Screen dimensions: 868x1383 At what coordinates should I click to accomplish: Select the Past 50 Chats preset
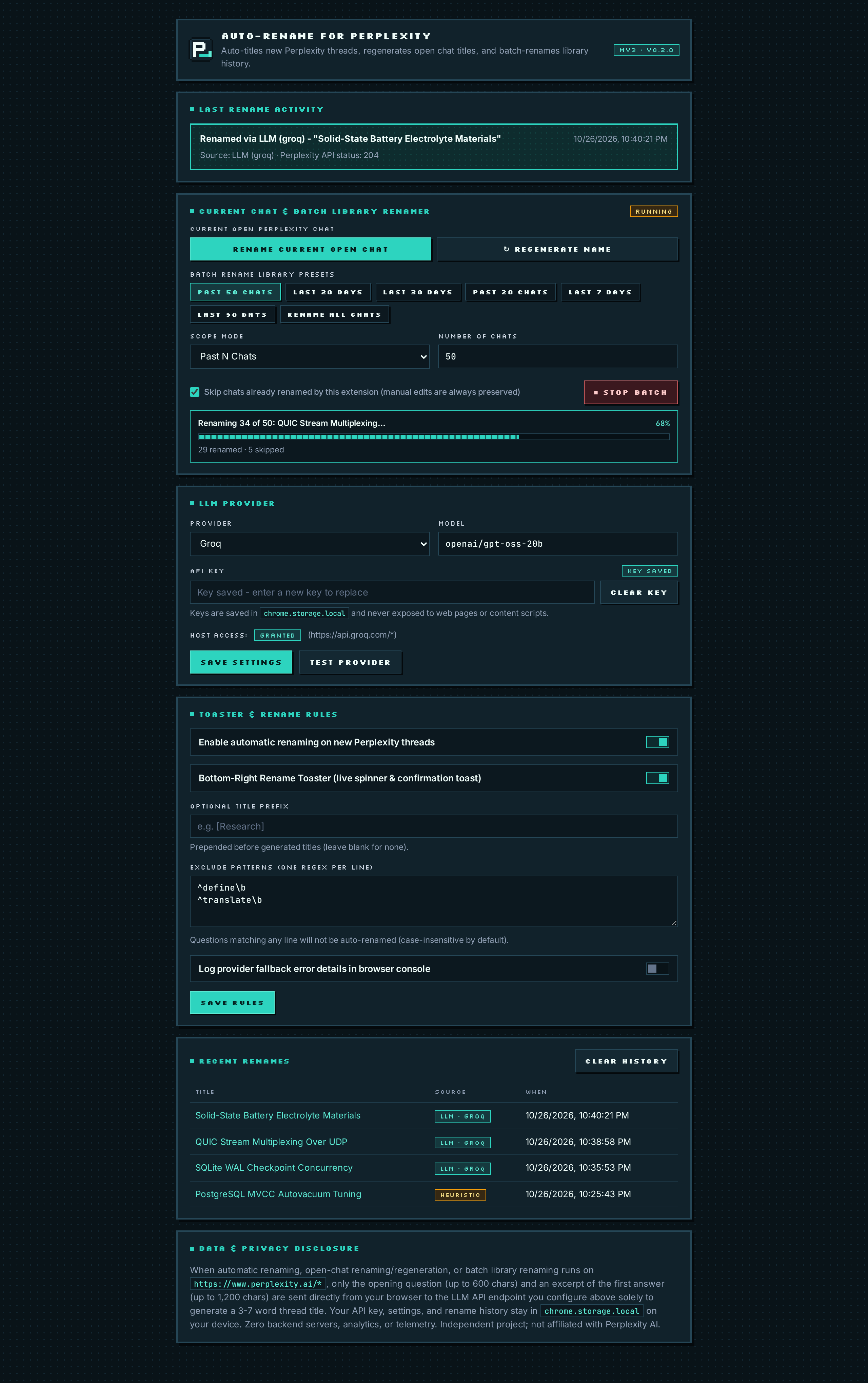click(235, 292)
